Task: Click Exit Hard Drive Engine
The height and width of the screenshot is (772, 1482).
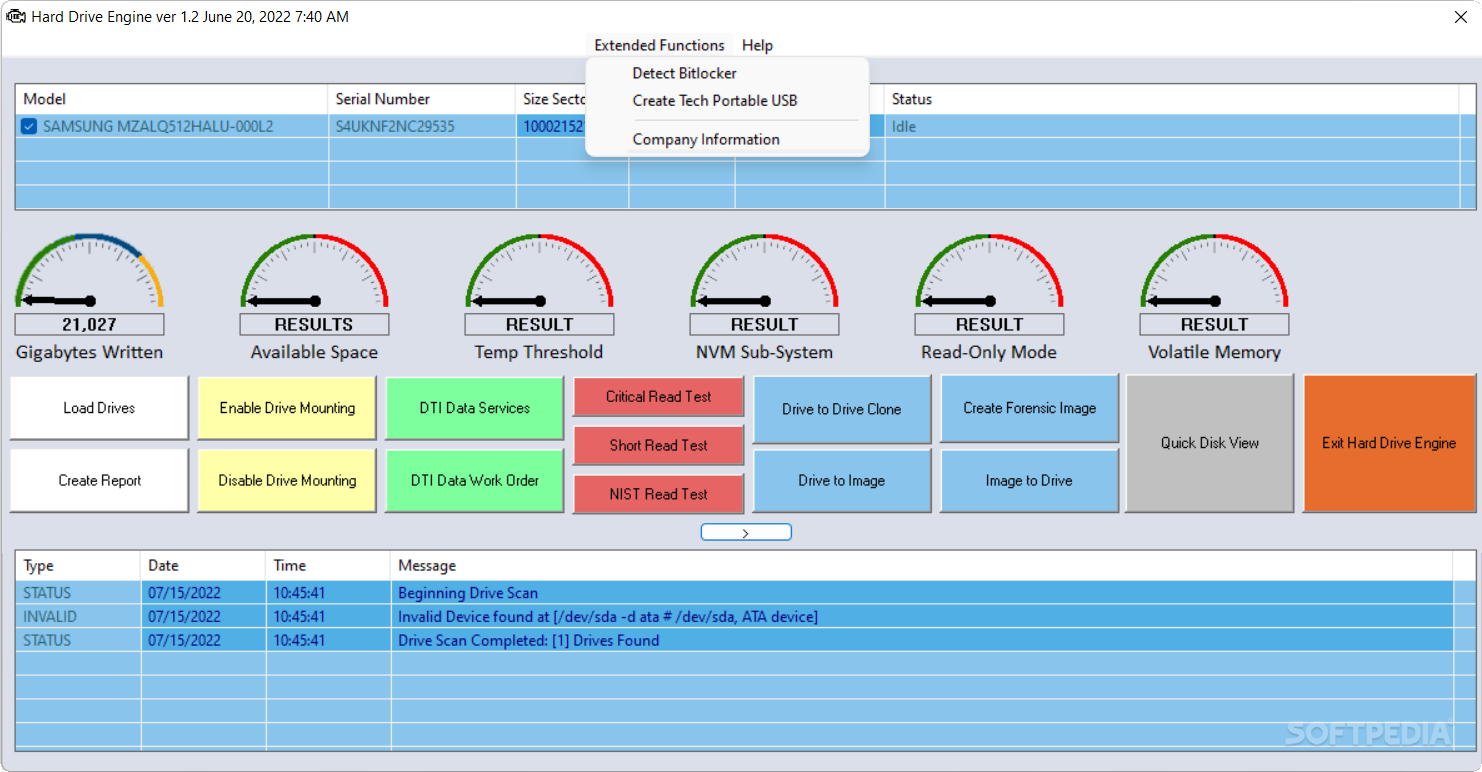Action: 1389,443
